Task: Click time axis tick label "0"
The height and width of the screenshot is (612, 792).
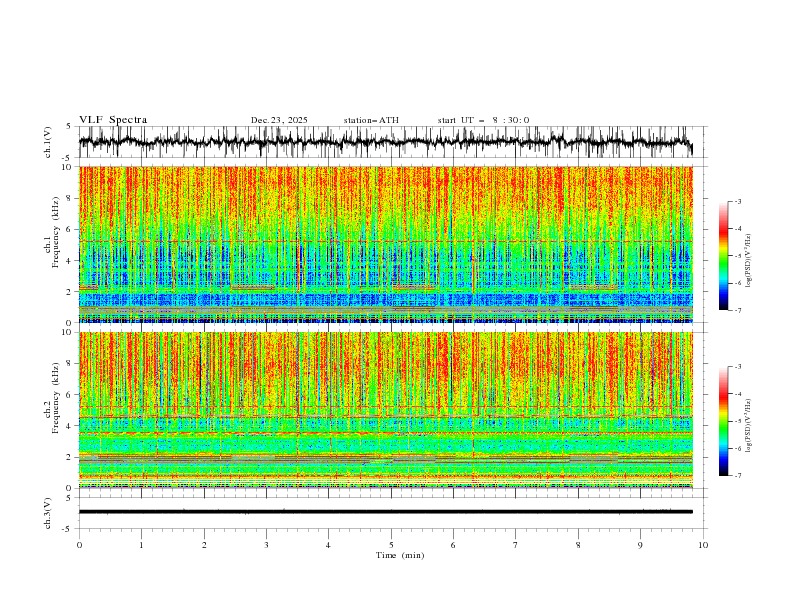Action: click(x=79, y=545)
